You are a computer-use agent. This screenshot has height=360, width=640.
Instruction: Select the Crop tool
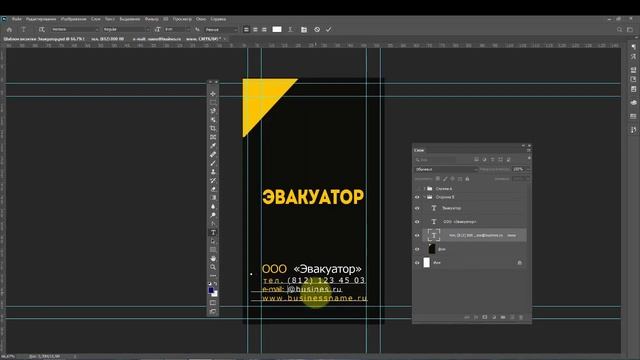pyautogui.click(x=213, y=128)
